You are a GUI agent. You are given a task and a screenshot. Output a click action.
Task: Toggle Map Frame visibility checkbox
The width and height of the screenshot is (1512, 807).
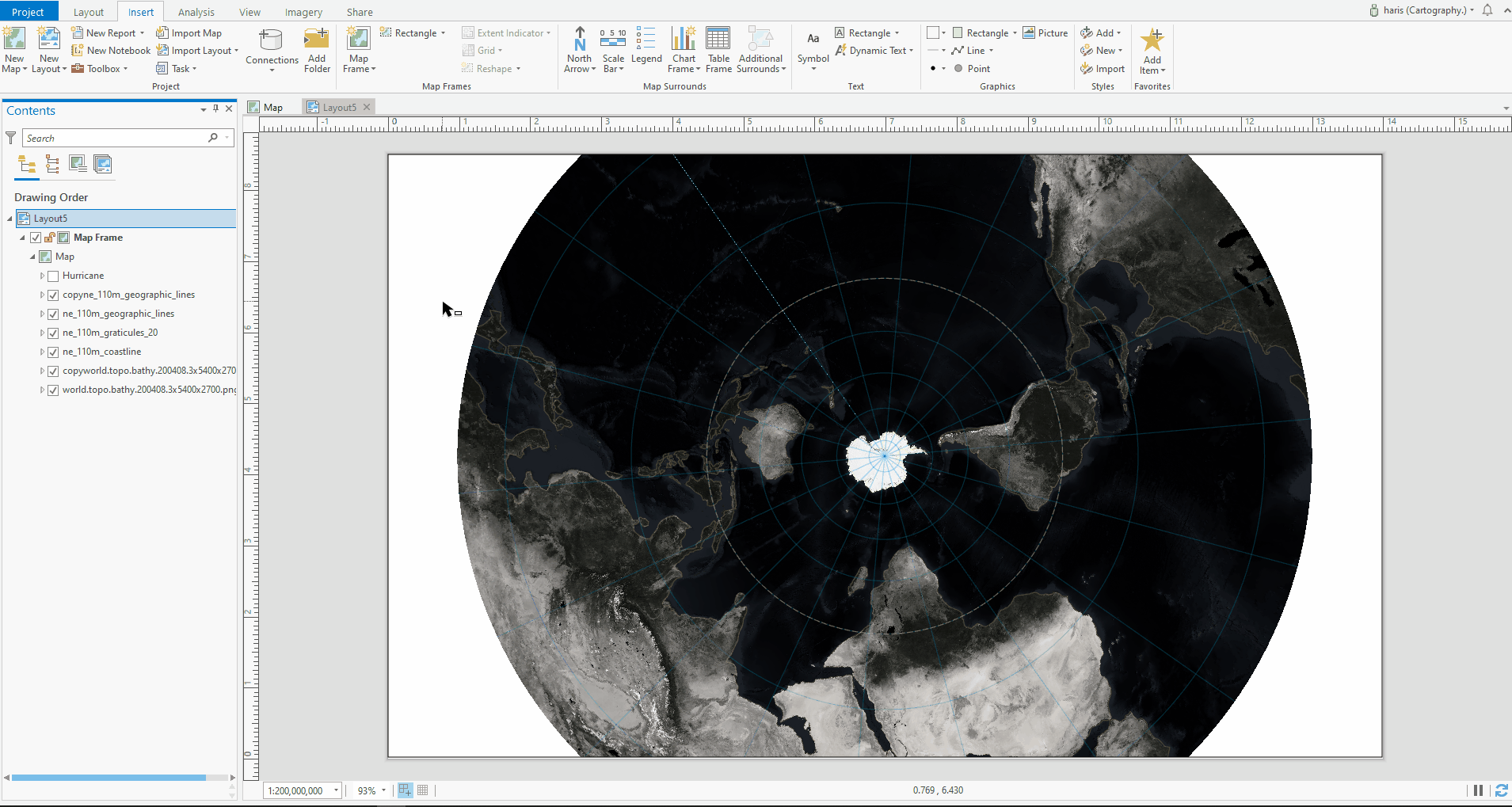coord(36,238)
